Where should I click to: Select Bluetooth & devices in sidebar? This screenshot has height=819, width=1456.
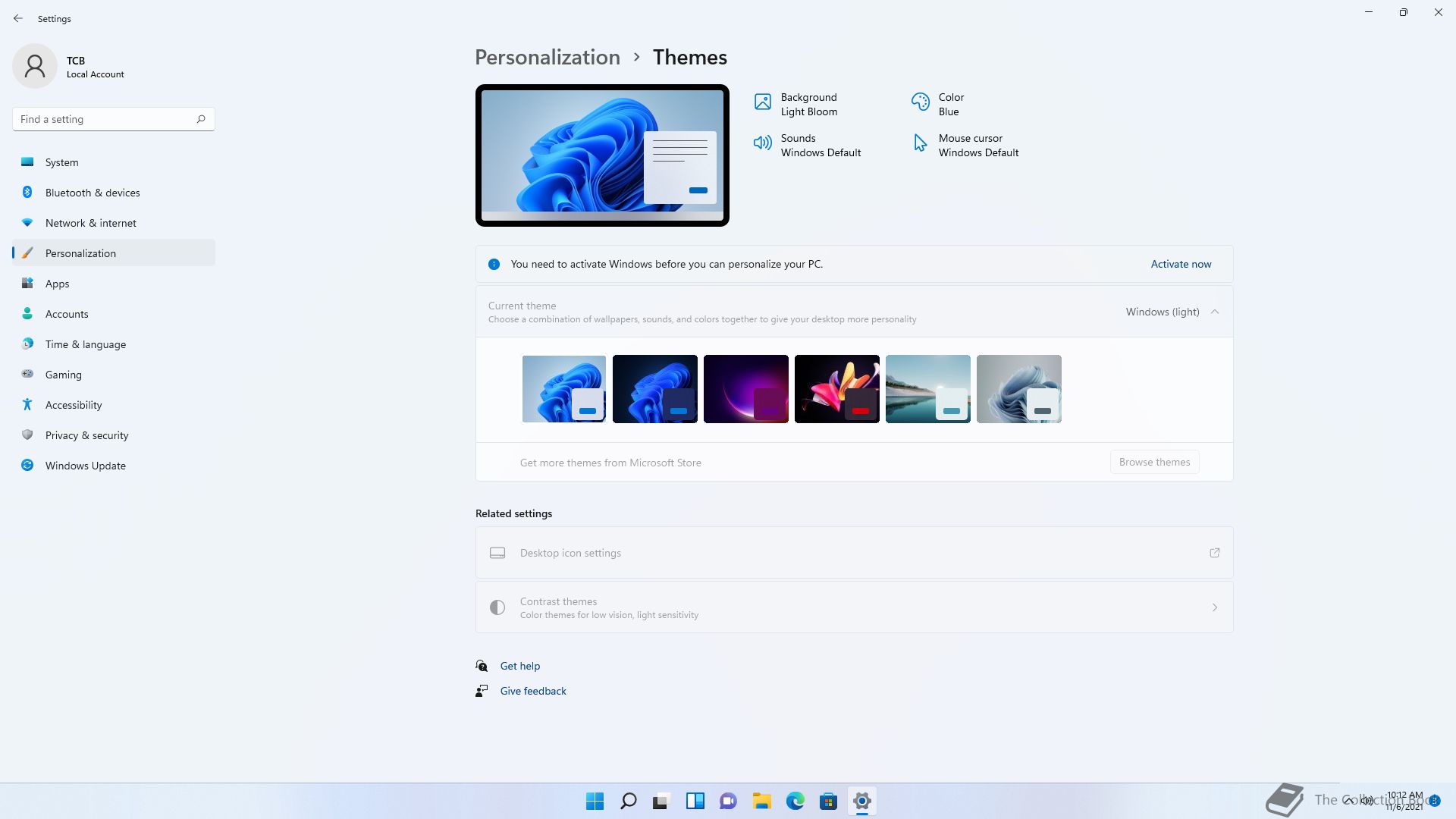pyautogui.click(x=92, y=193)
